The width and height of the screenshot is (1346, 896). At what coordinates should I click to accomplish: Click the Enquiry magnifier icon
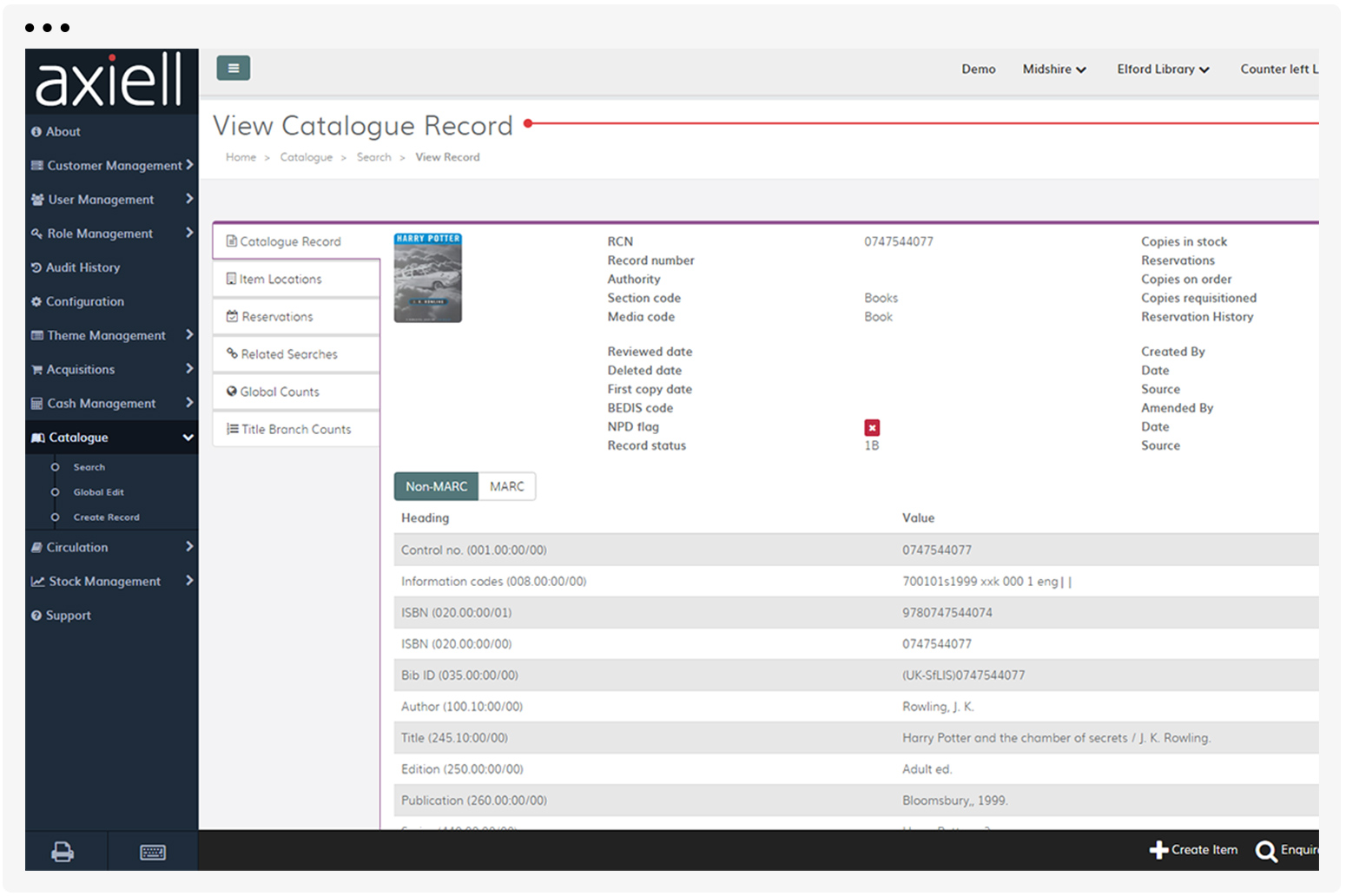pyautogui.click(x=1266, y=851)
